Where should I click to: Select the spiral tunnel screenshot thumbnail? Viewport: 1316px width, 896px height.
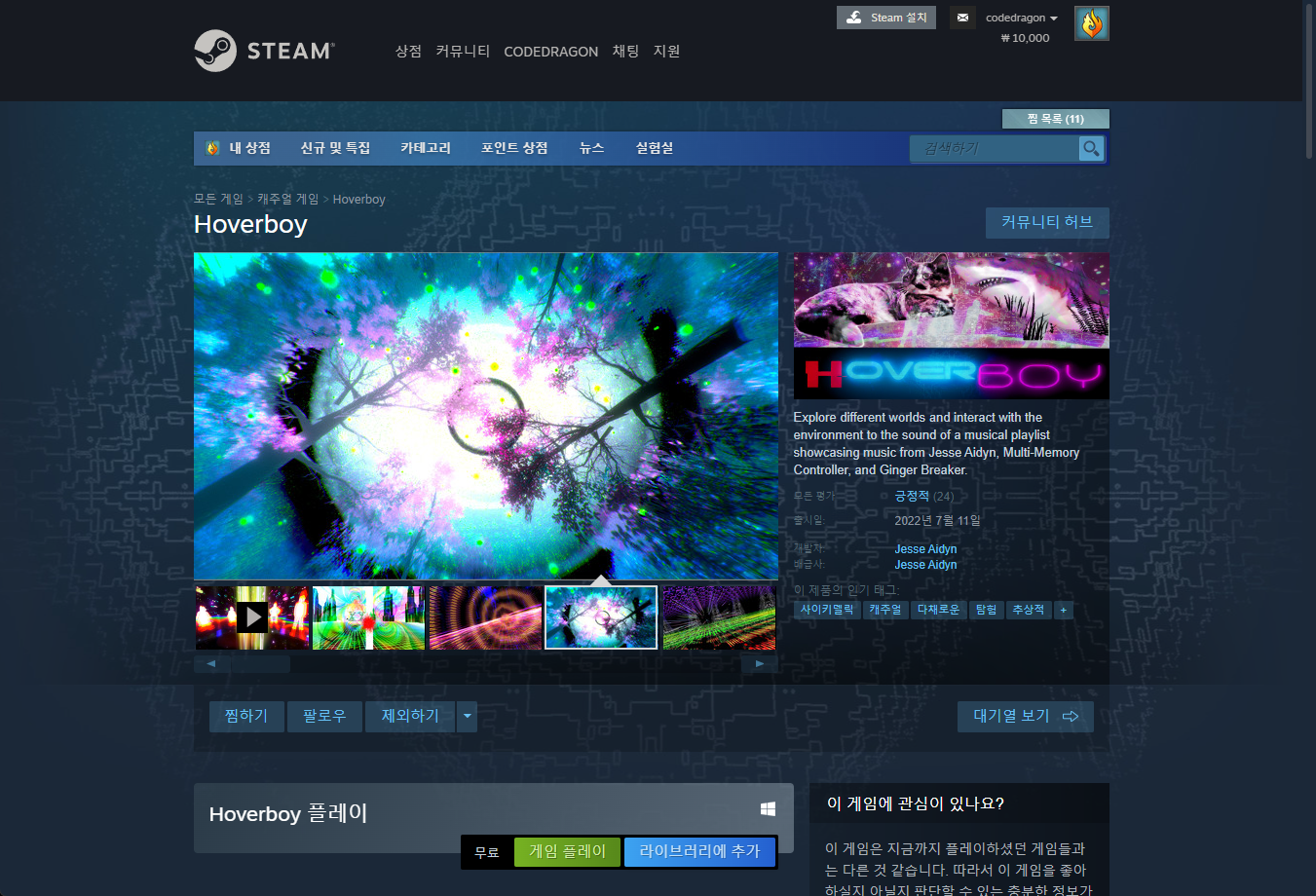[x=486, y=617]
